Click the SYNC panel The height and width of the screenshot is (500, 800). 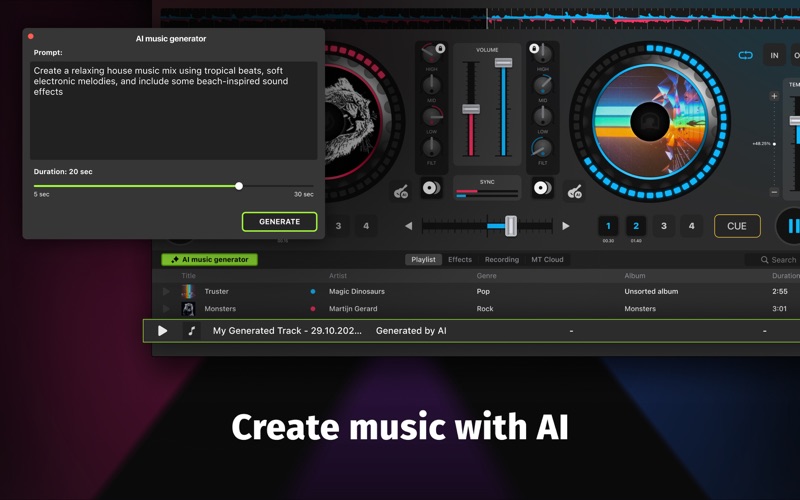487,188
